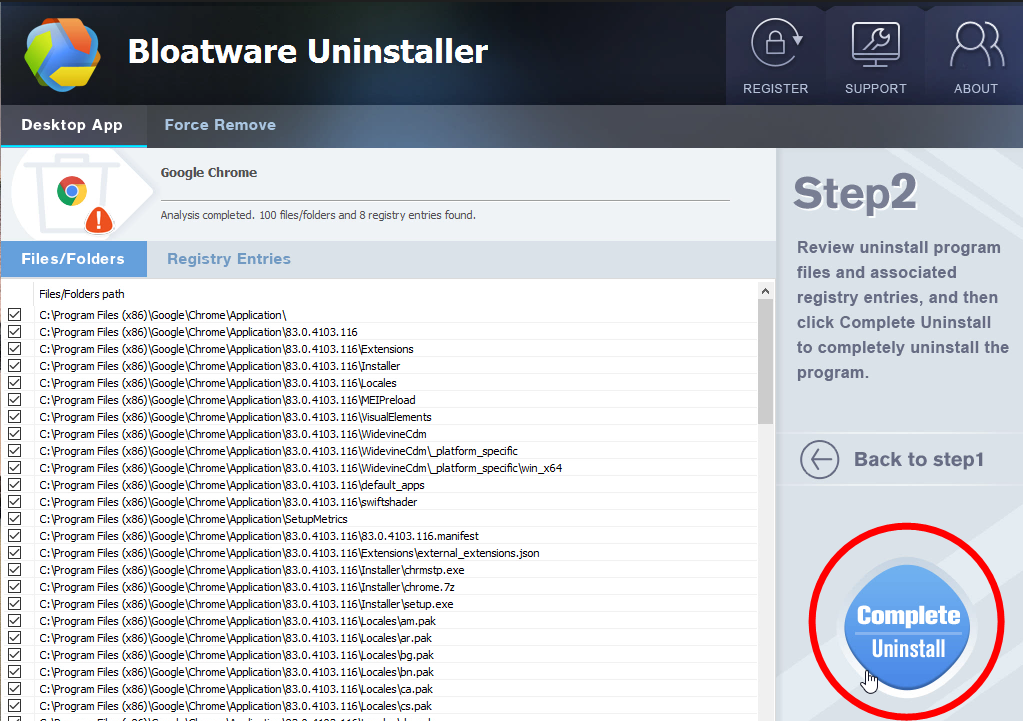Uncheck the VisualElements folder checkbox
The image size is (1023, 721).
14,417
